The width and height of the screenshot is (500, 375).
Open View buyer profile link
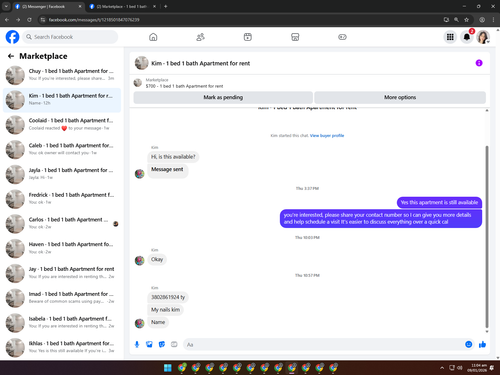click(x=327, y=135)
